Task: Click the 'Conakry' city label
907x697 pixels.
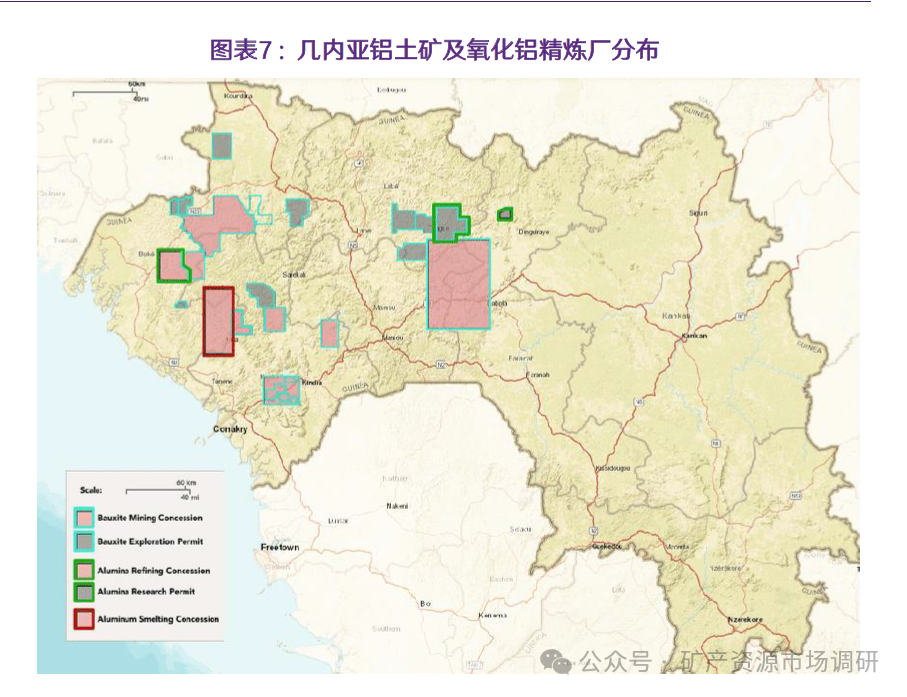Action: [x=230, y=429]
